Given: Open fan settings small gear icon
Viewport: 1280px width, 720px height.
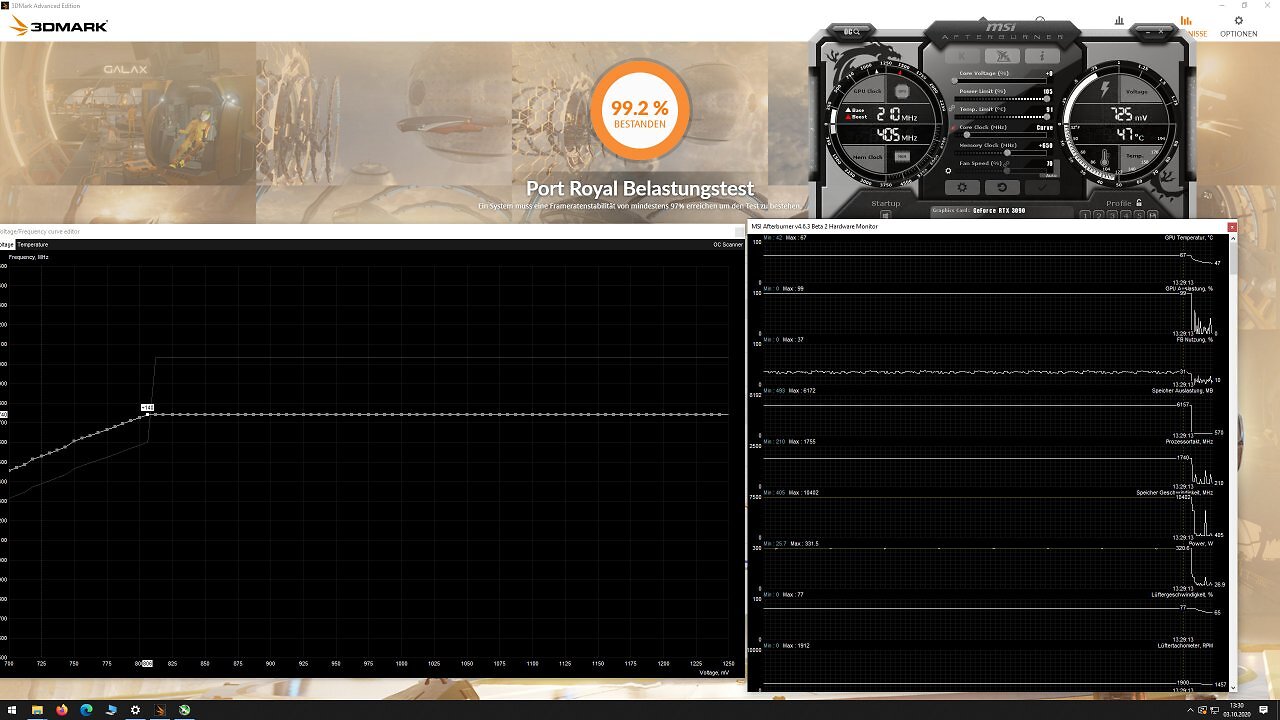Looking at the screenshot, I should pos(949,171).
